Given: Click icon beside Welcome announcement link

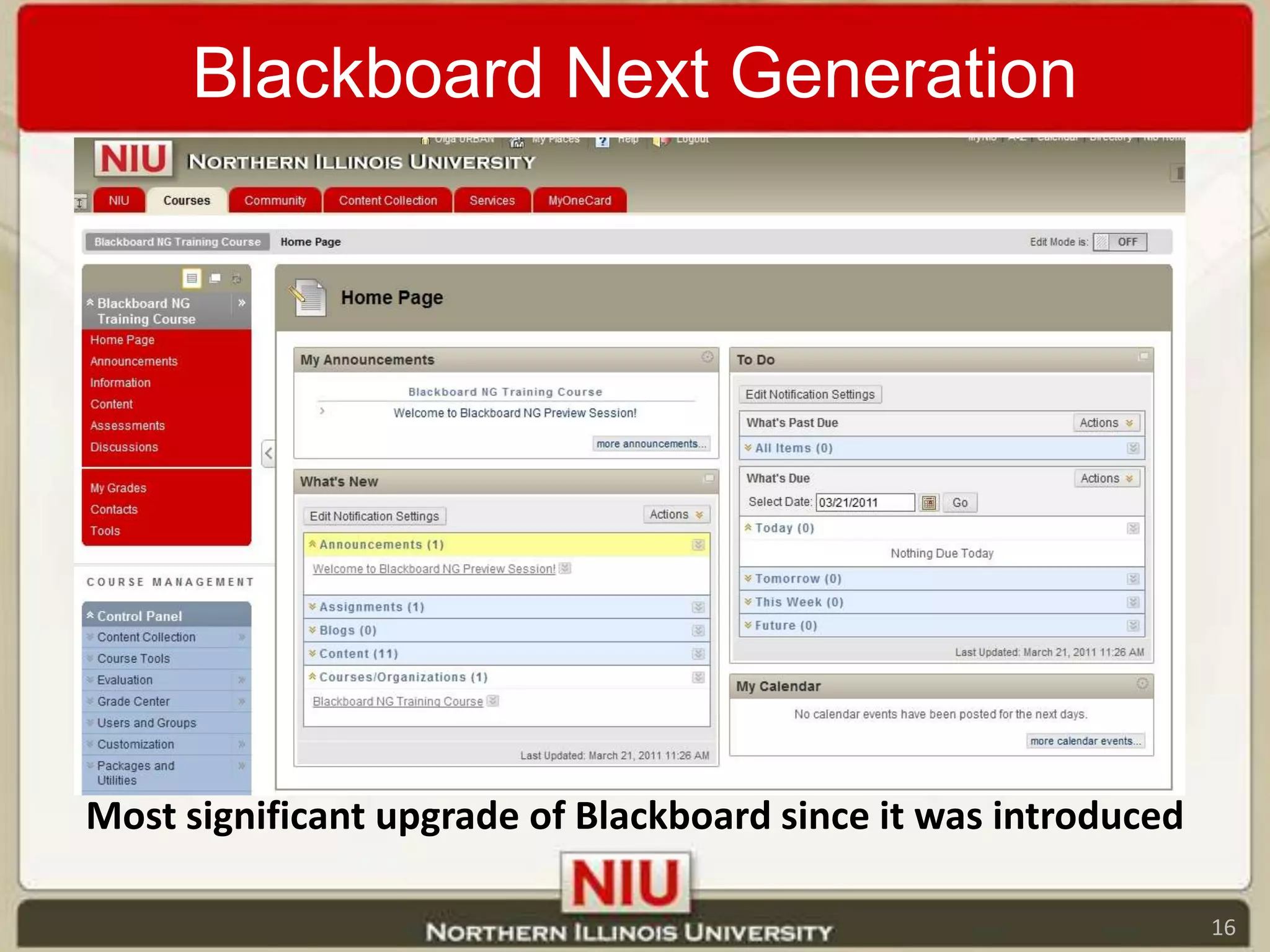Looking at the screenshot, I should coord(564,568).
